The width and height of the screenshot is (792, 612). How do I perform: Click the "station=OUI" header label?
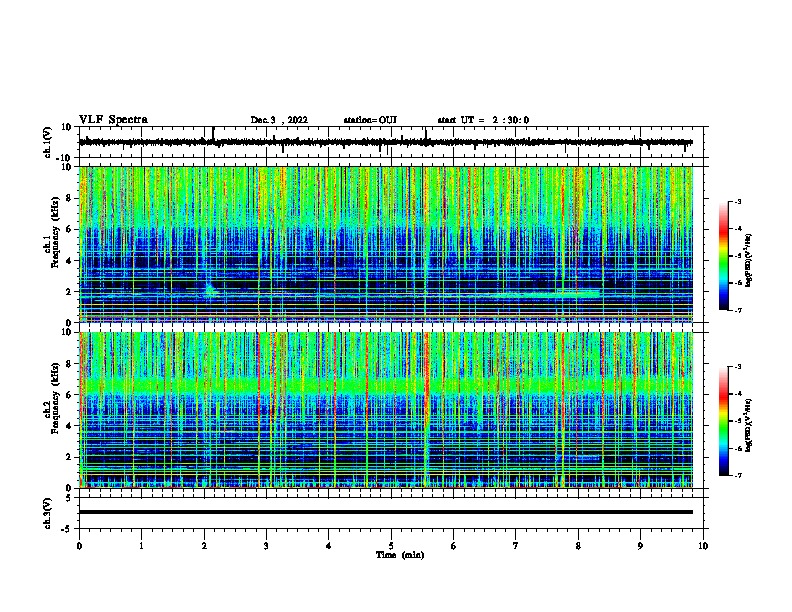370,120
